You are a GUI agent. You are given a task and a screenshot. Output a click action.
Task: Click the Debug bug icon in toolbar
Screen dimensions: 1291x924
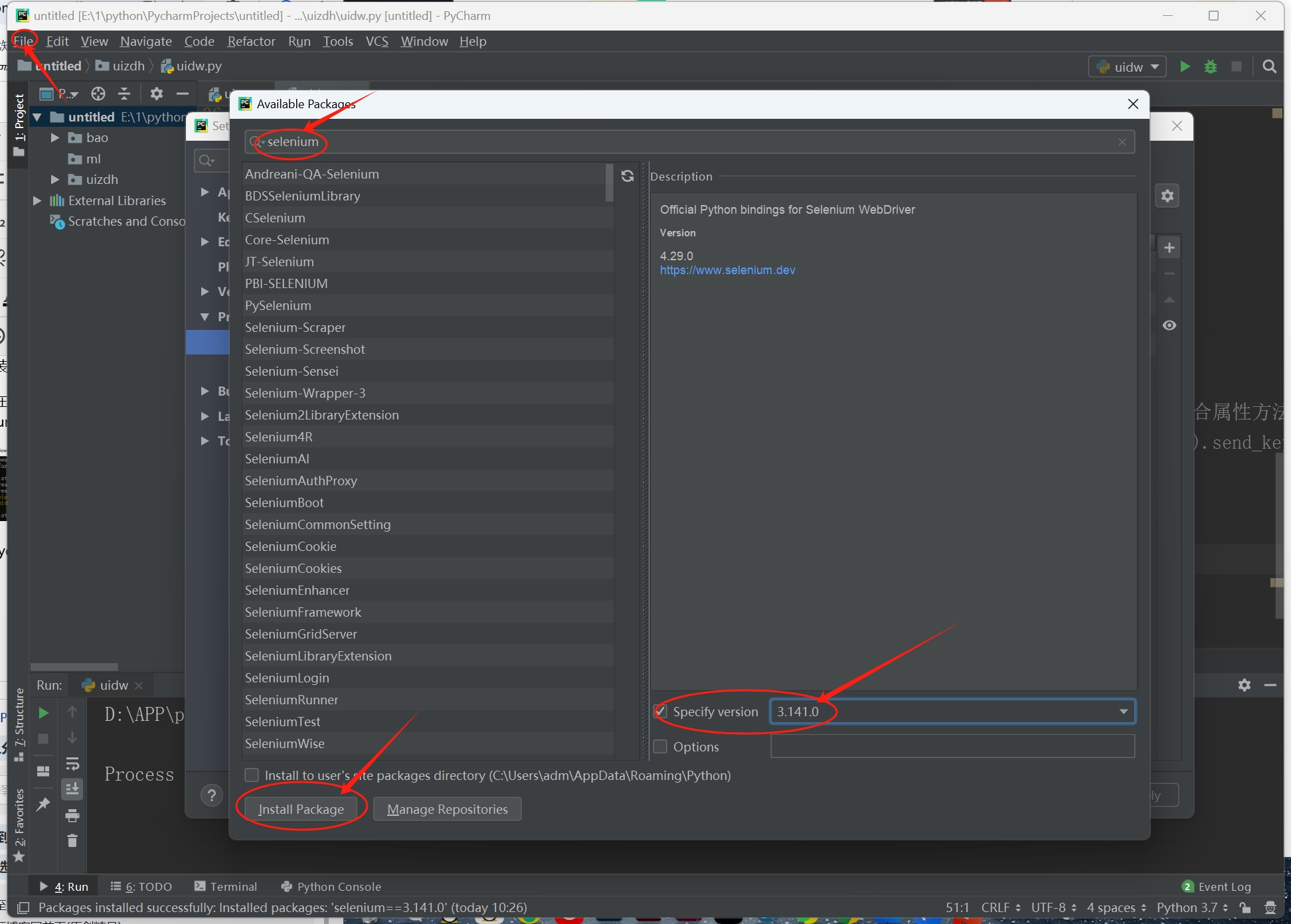pyautogui.click(x=1211, y=66)
